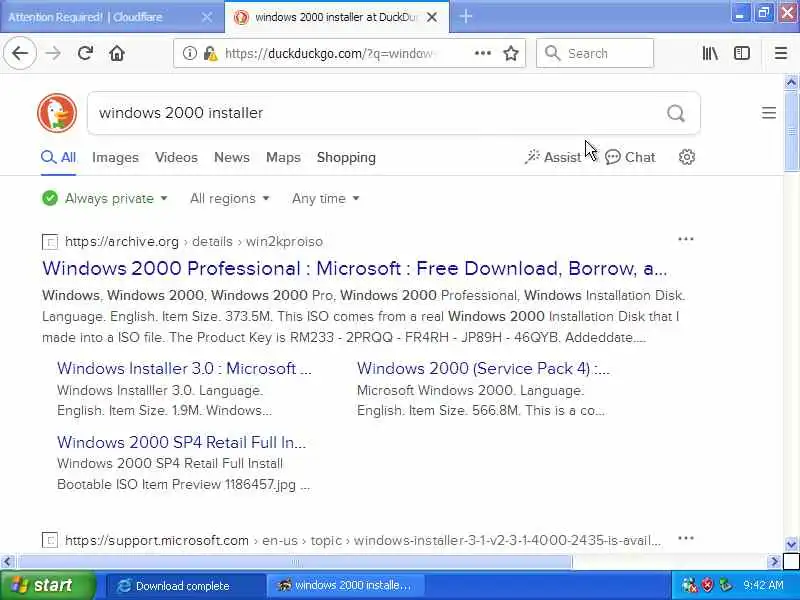Click the green arrow tray icon
This screenshot has height=600, width=800.
point(725,585)
